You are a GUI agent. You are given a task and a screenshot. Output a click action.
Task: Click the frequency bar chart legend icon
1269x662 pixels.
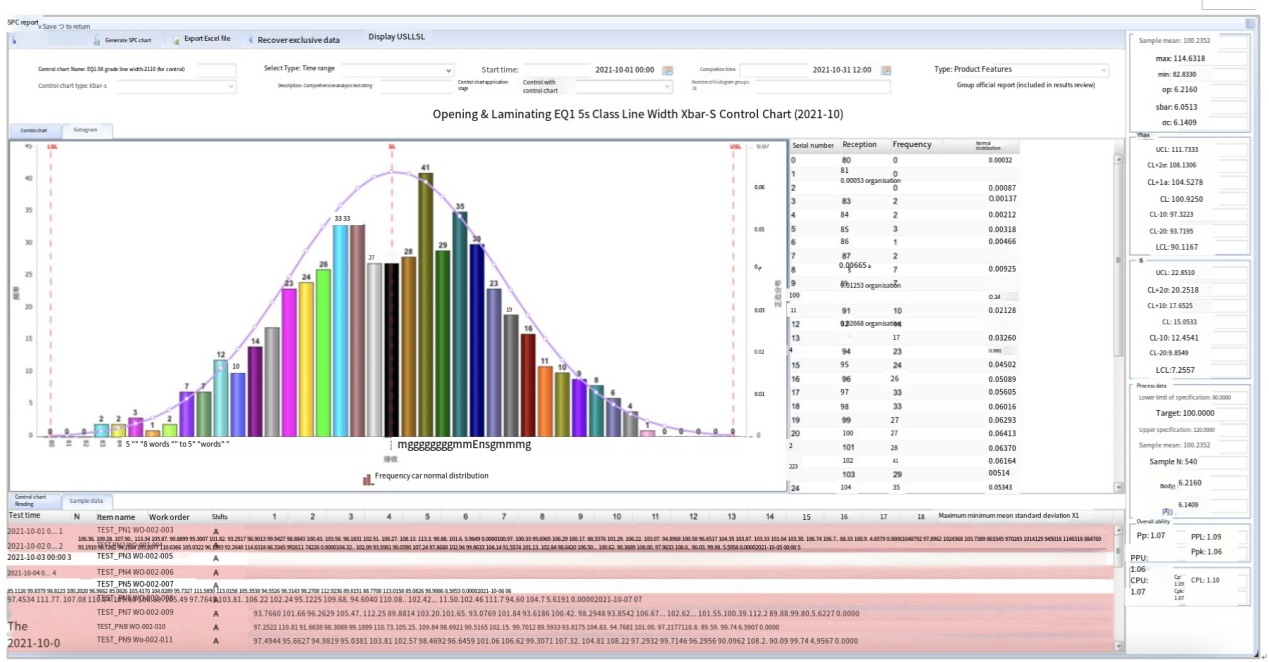point(368,478)
